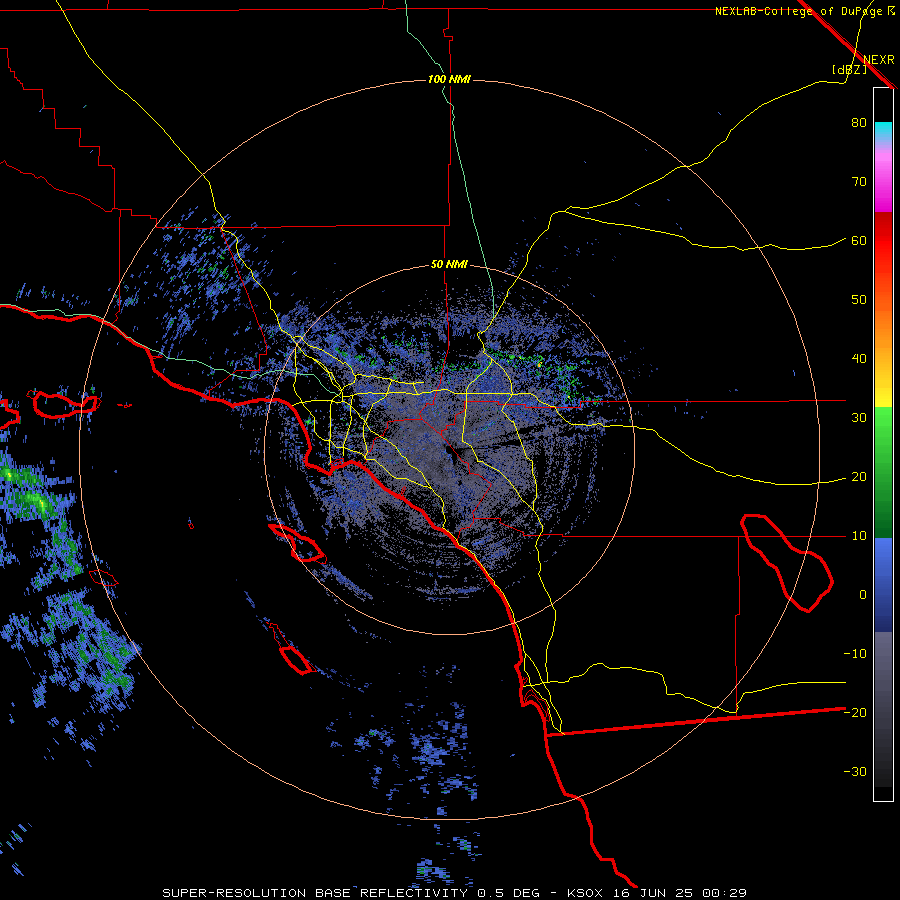Click the Super-Resolution Base Reflectivity caption

[x=454, y=893]
